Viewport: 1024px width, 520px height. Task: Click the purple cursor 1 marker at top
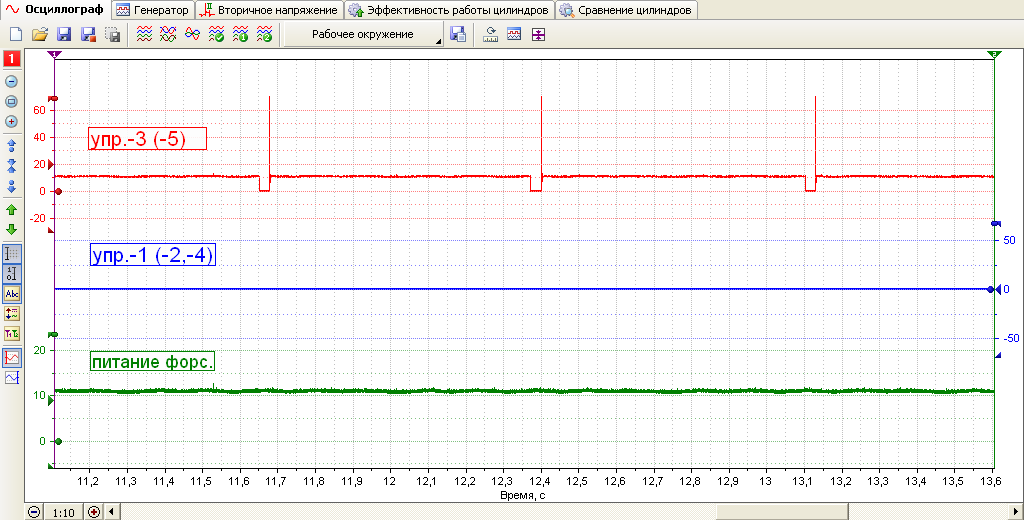[x=55, y=54]
